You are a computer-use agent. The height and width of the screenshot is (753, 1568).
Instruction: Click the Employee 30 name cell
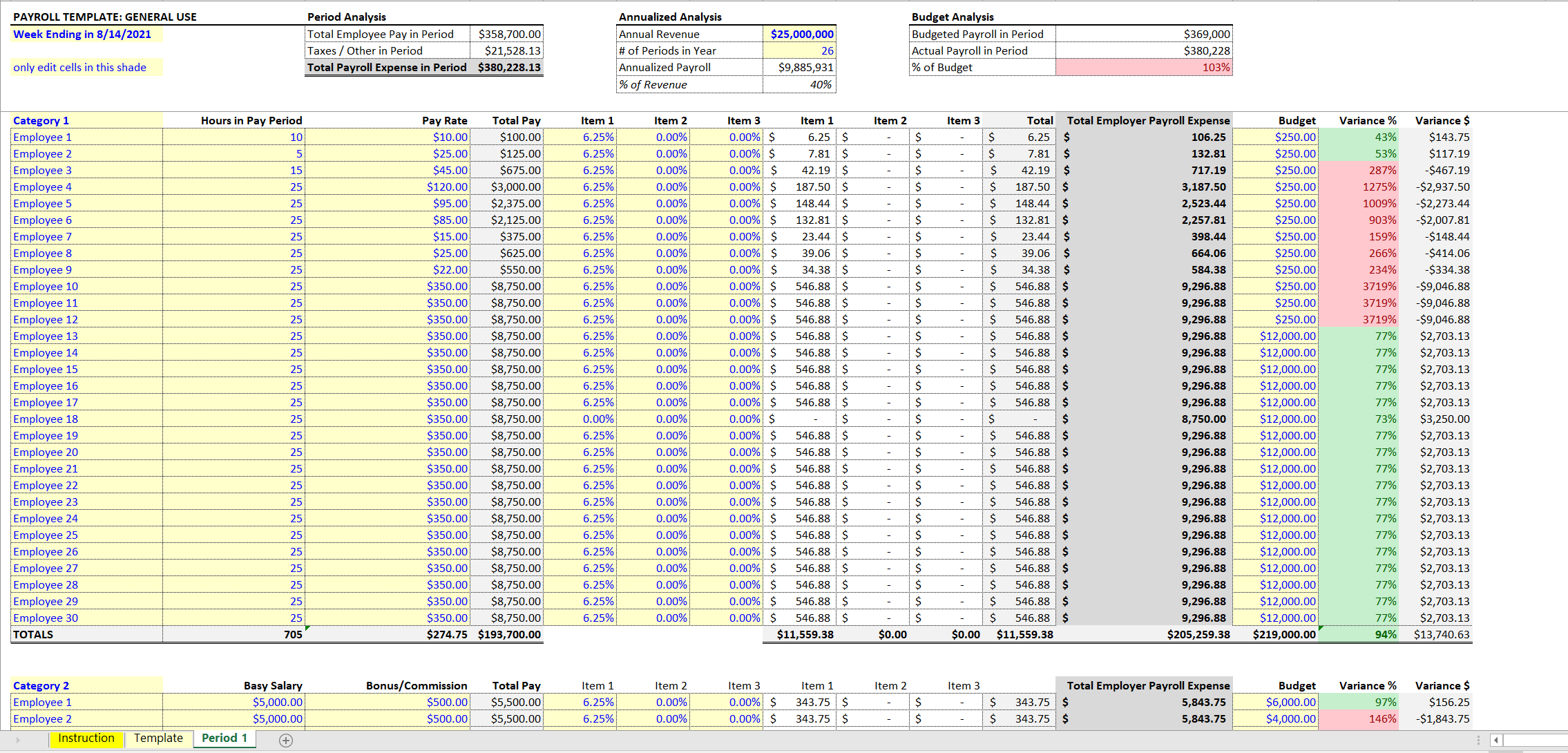pyautogui.click(x=87, y=618)
